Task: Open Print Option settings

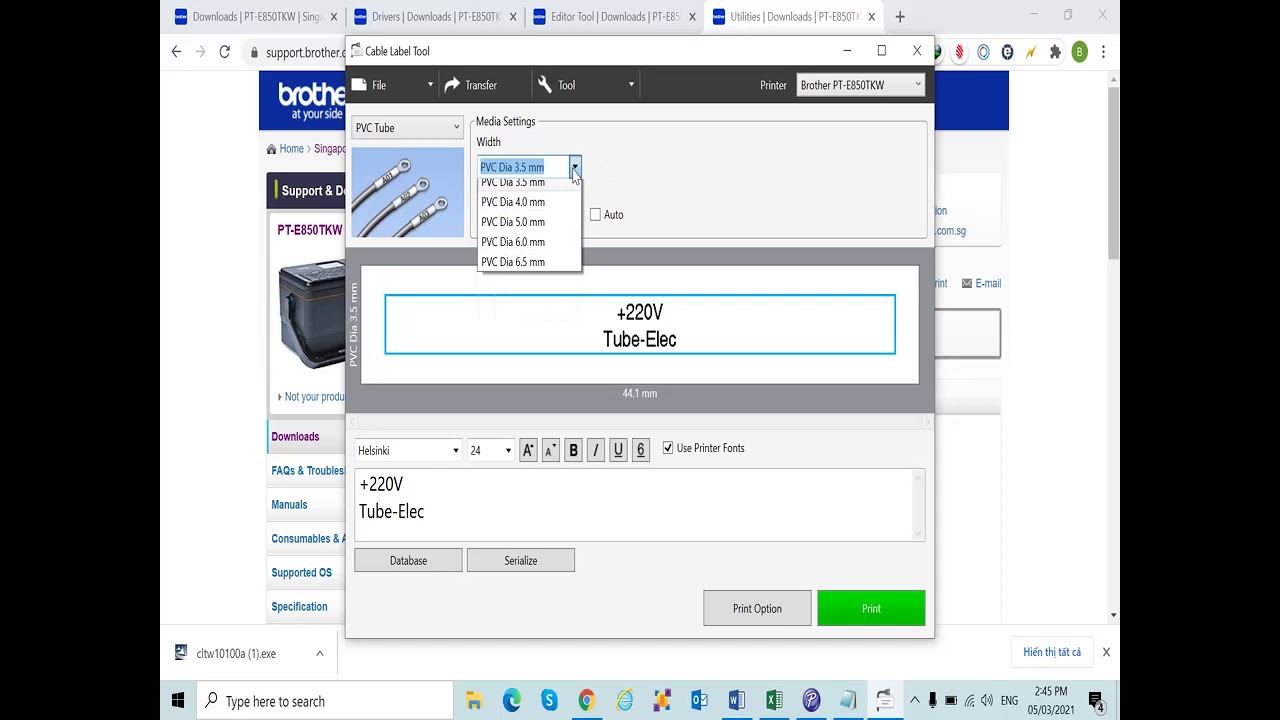Action: (757, 608)
